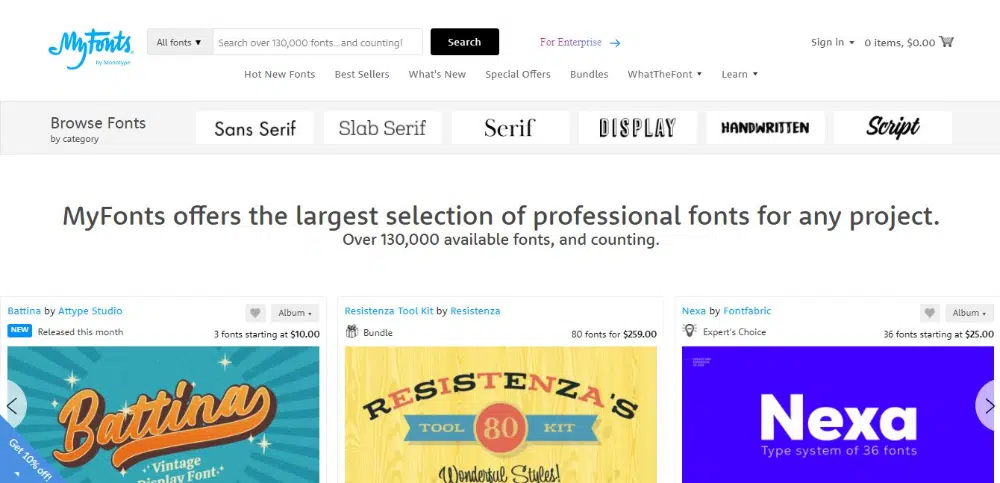1000x483 pixels.
Task: Browse the Display font category
Action: (x=638, y=128)
